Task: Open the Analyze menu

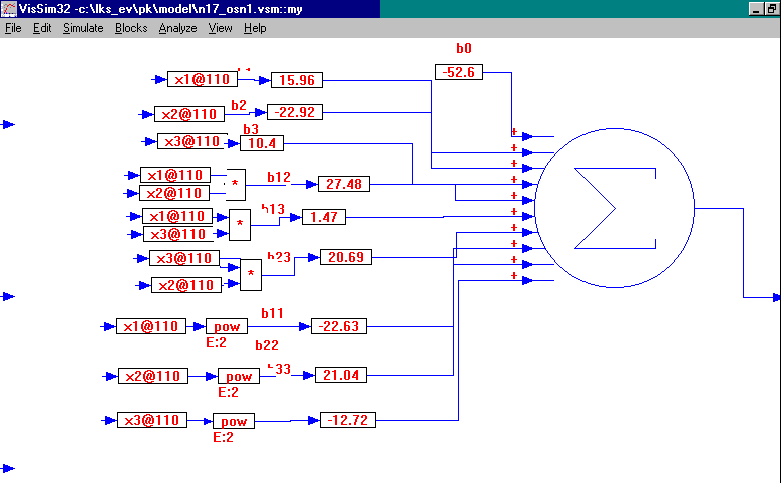Action: (x=178, y=28)
